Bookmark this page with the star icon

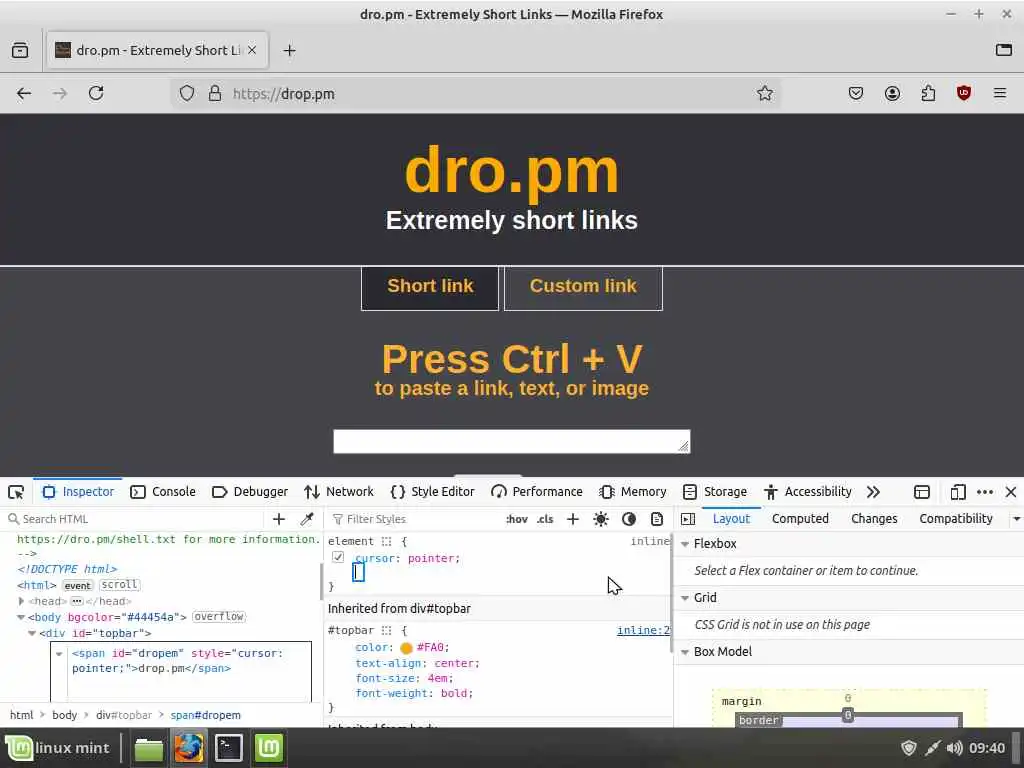point(765,93)
